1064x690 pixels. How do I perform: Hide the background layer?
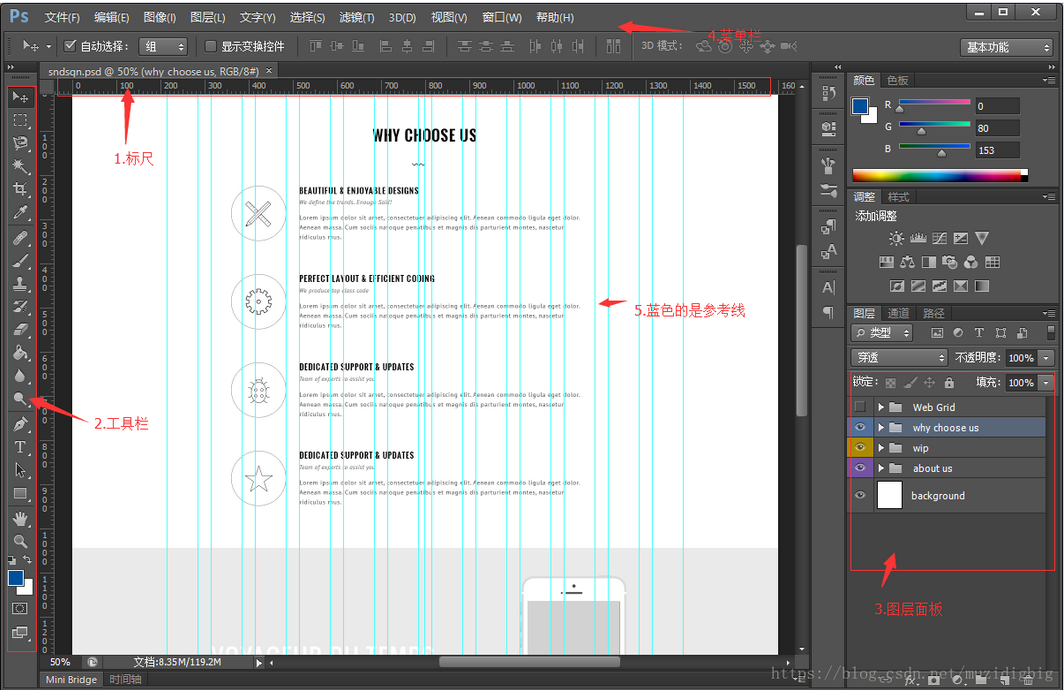tap(860, 495)
